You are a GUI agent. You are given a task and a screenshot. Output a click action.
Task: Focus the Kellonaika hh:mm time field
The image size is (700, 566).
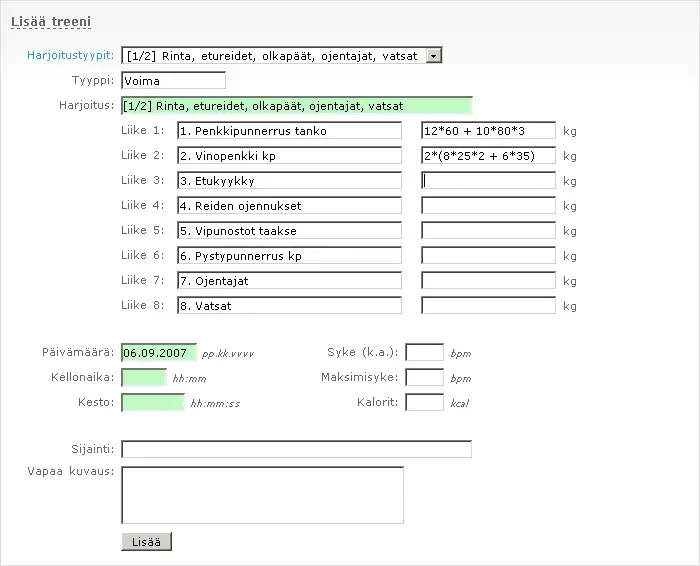coord(143,378)
